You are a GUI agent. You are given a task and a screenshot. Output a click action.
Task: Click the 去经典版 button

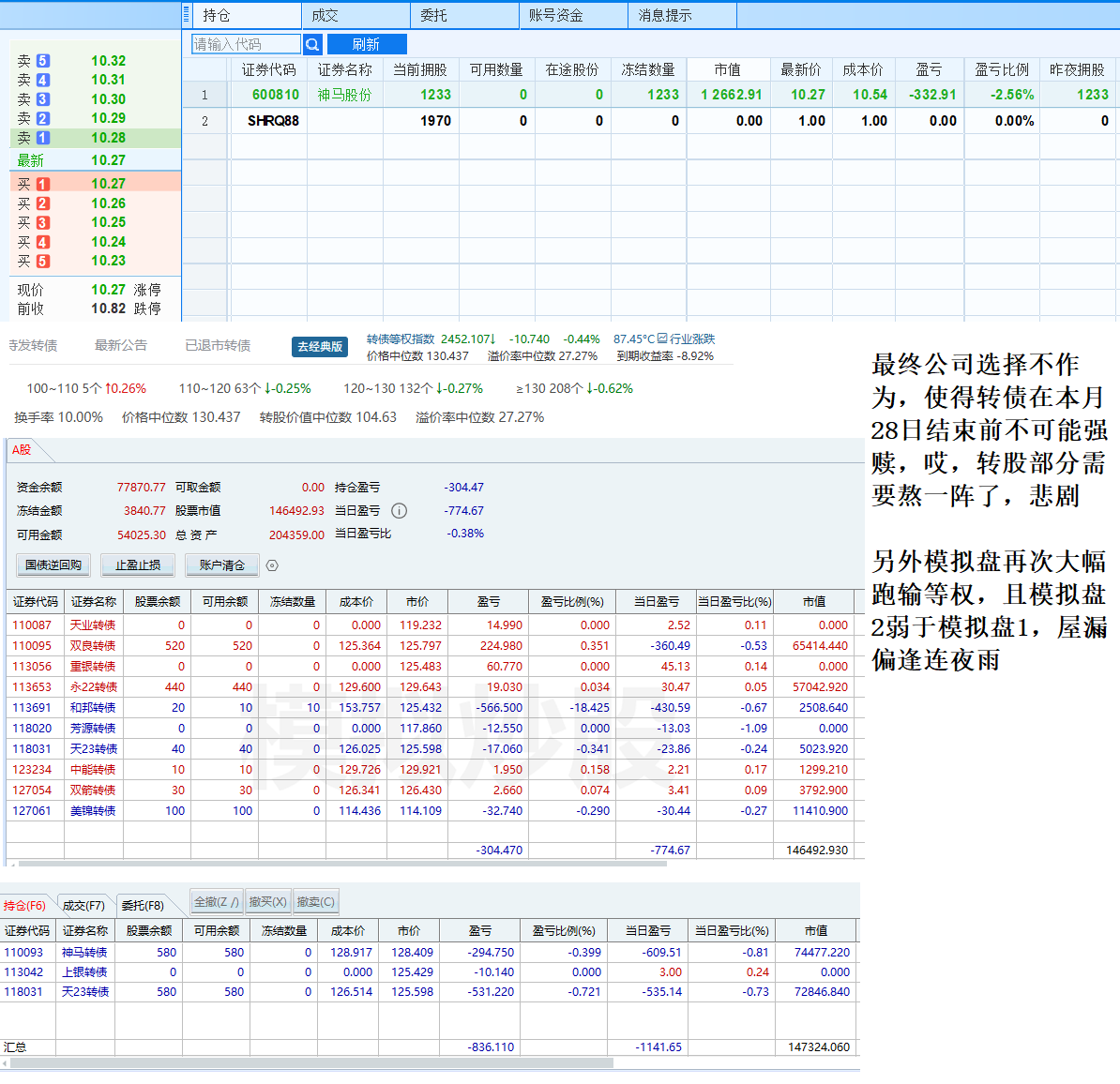pyautogui.click(x=320, y=346)
